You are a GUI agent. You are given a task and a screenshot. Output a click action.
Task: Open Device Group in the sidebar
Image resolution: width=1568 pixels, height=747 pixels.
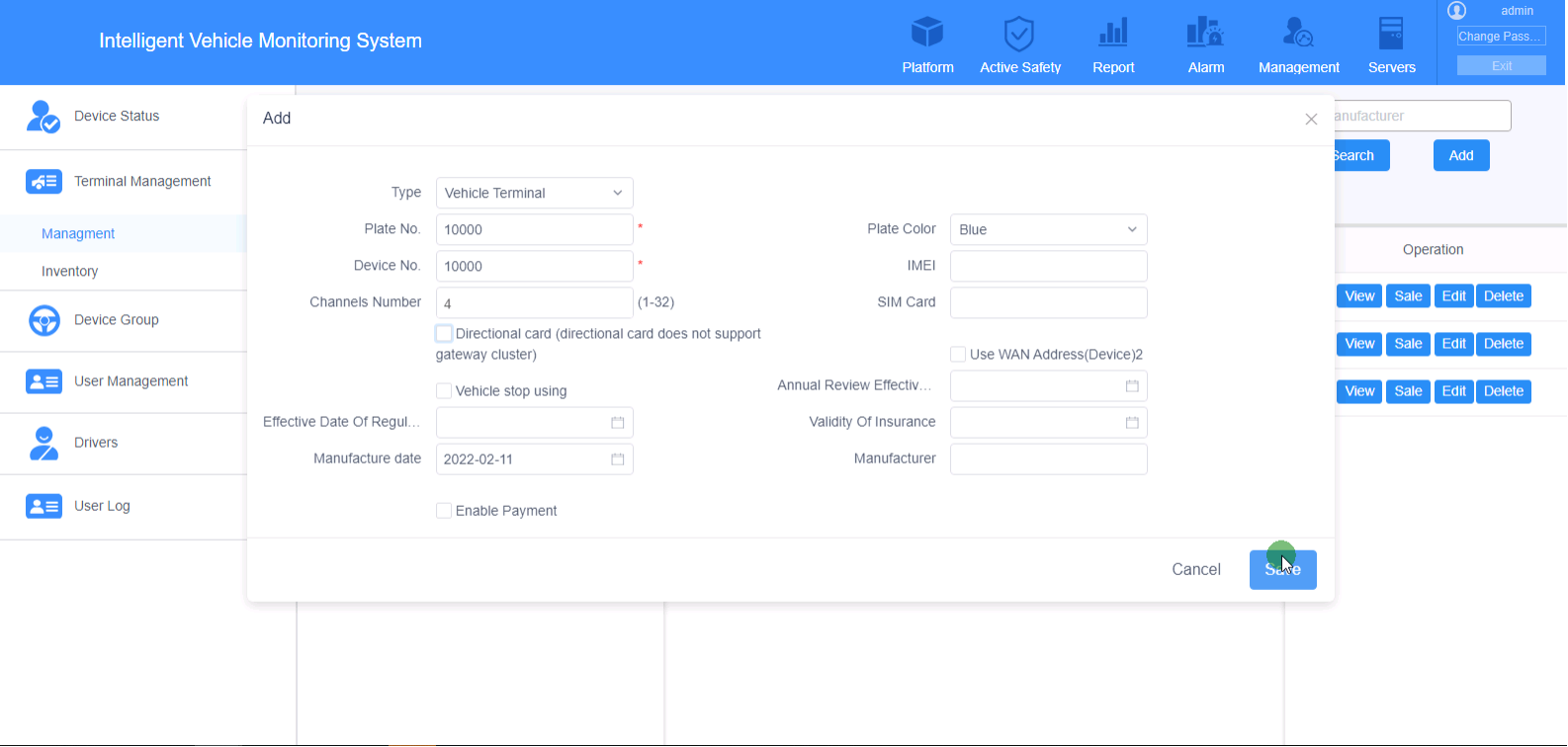[x=117, y=320]
